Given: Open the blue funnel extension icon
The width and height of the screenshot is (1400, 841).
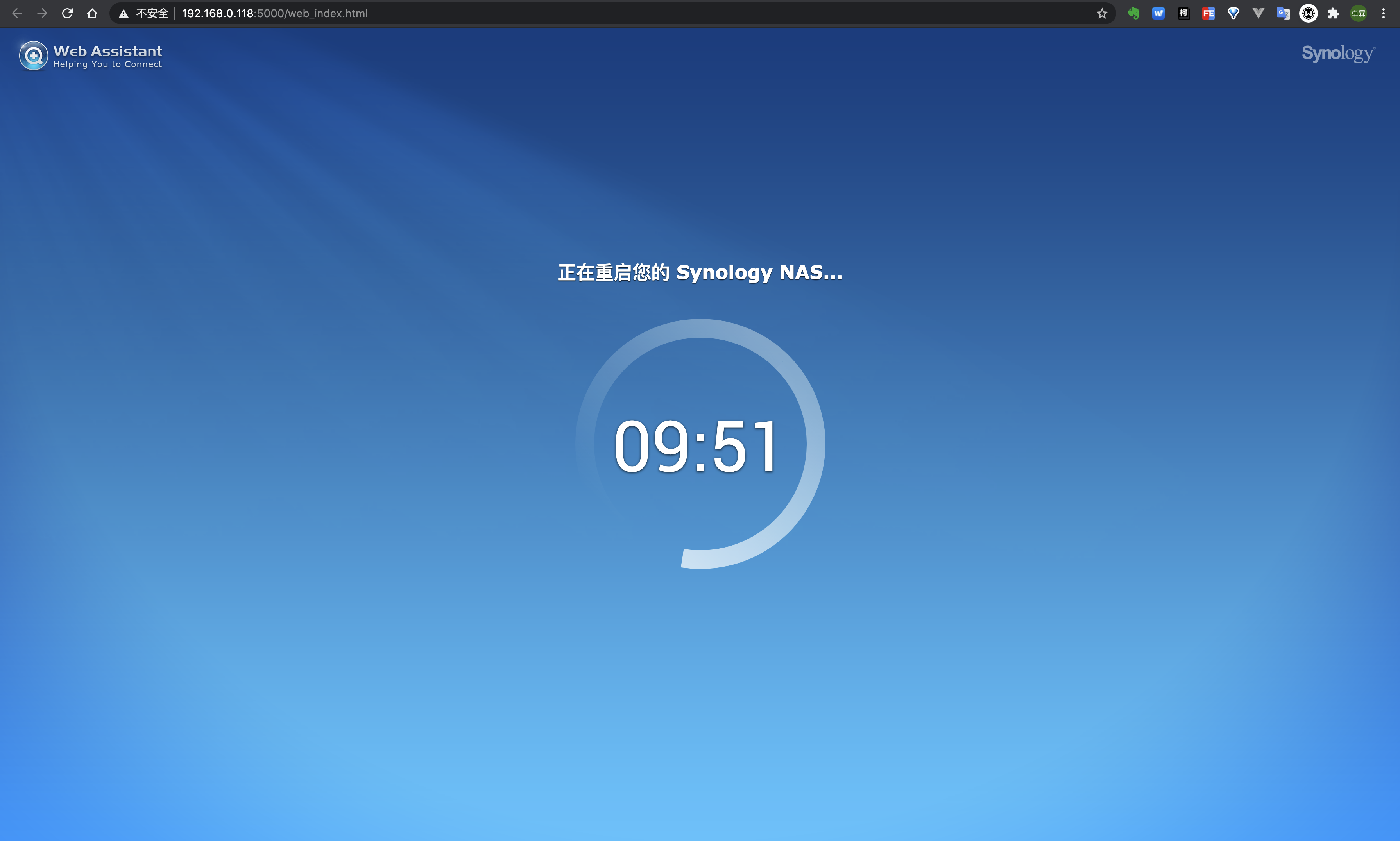Looking at the screenshot, I should [1233, 13].
